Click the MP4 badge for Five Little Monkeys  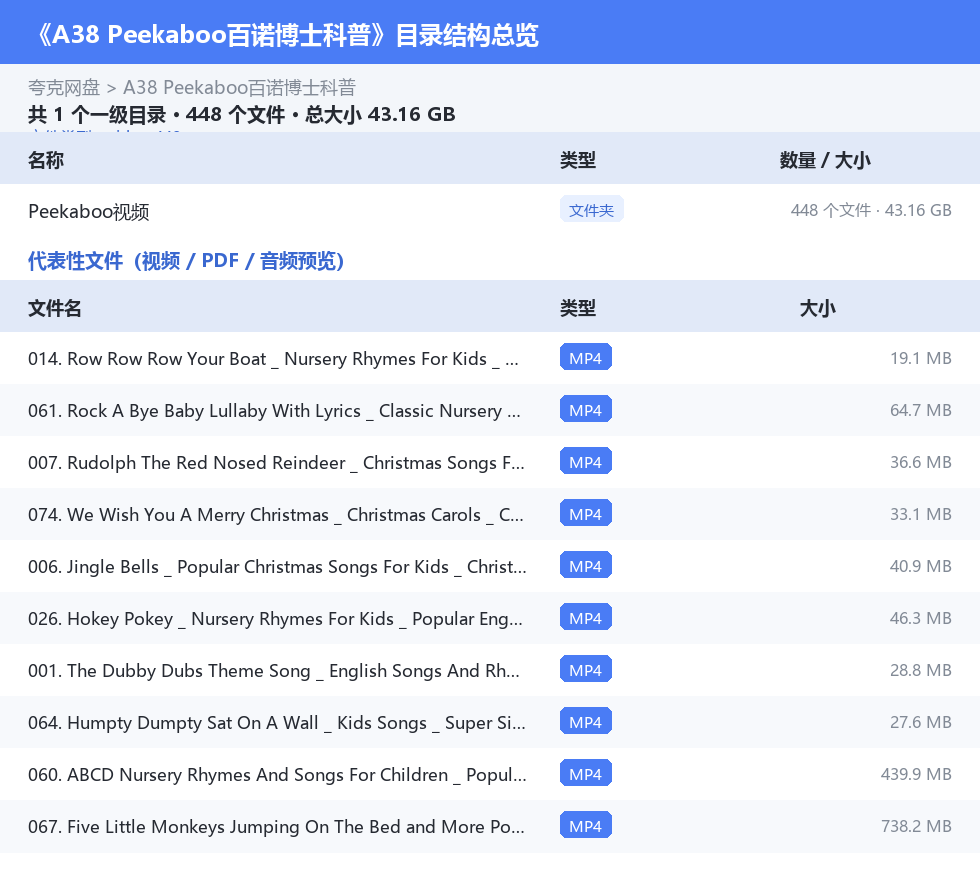coord(586,825)
